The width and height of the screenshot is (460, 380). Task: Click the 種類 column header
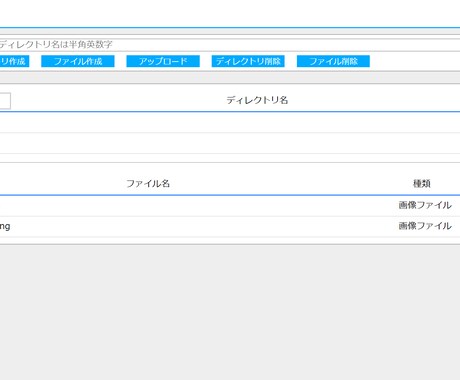(x=422, y=183)
